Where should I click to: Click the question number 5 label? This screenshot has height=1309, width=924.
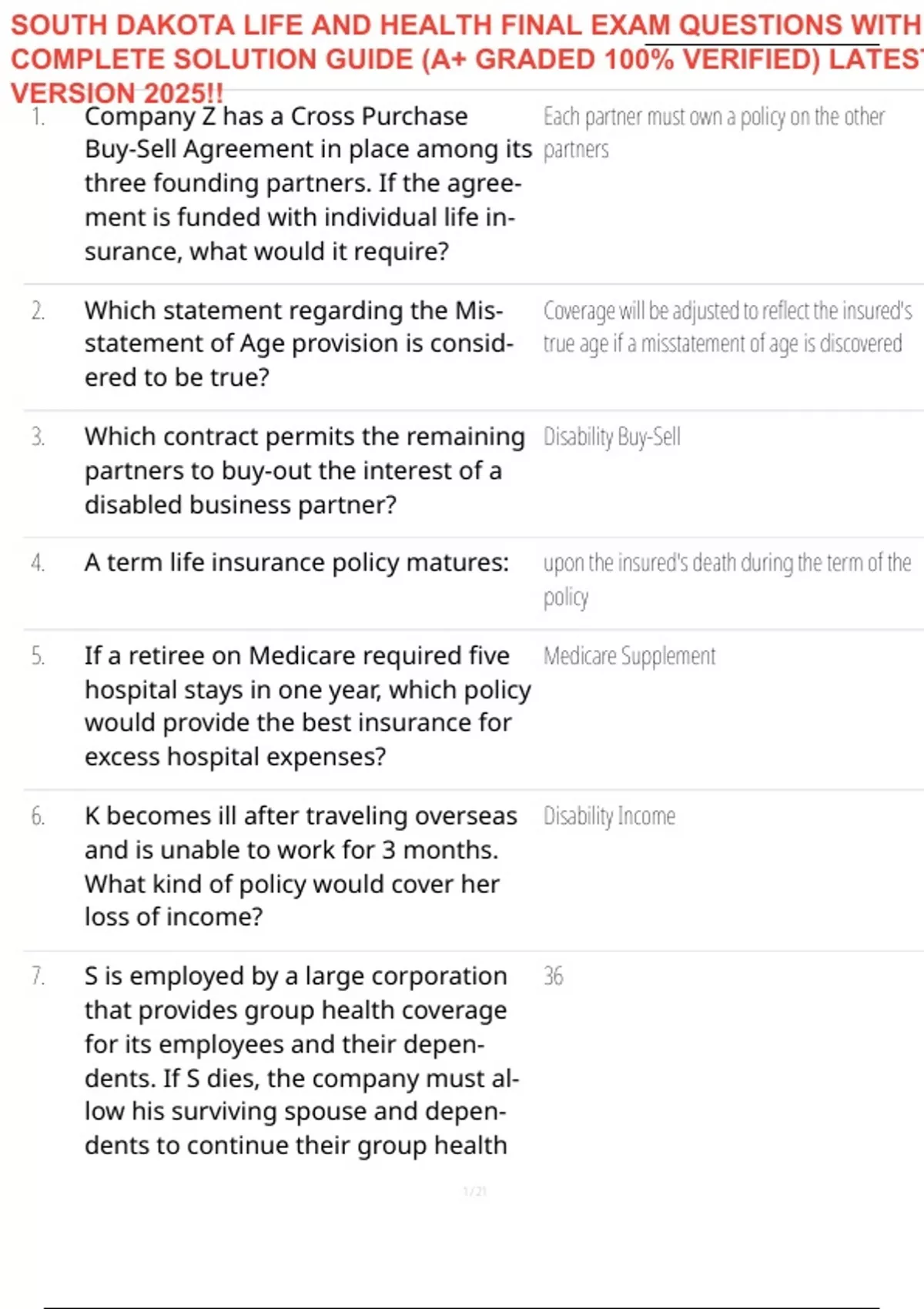coord(38,656)
